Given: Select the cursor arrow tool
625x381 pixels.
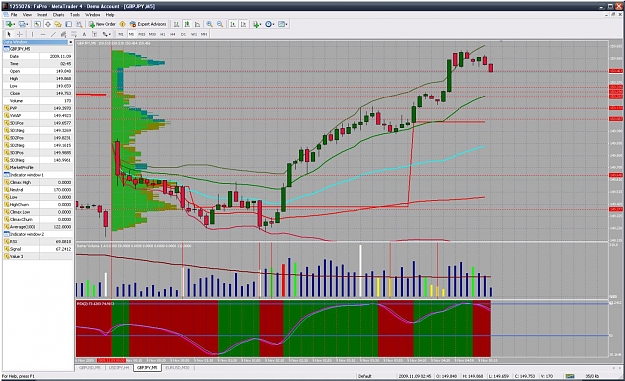Looking at the screenshot, I should point(9,34).
